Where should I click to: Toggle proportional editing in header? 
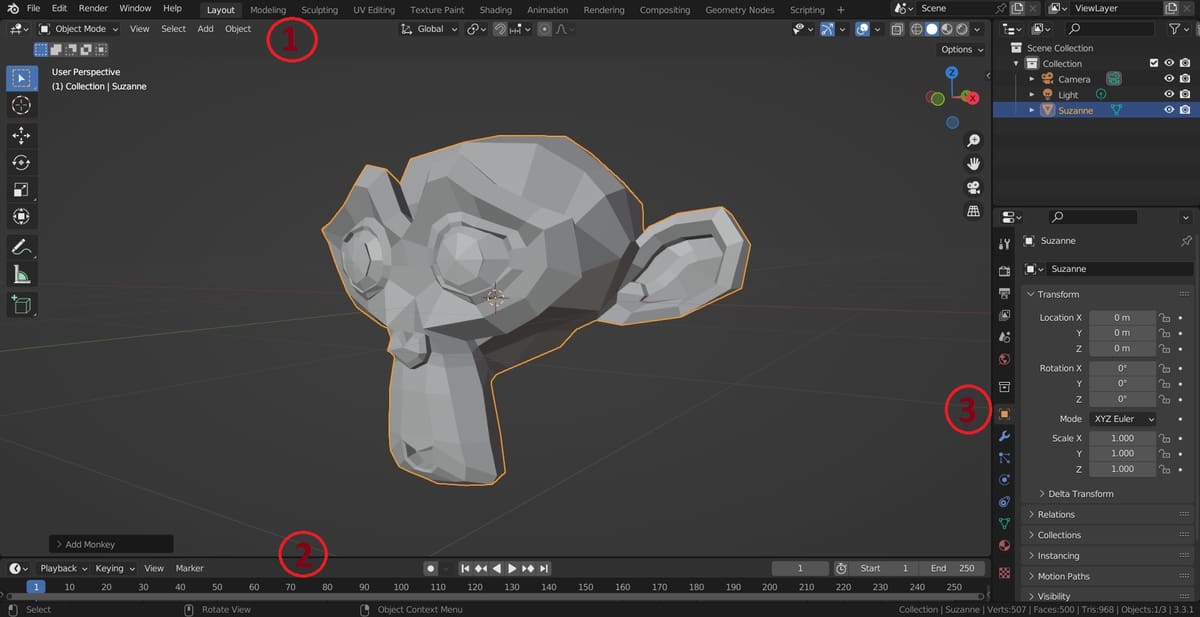tap(544, 29)
